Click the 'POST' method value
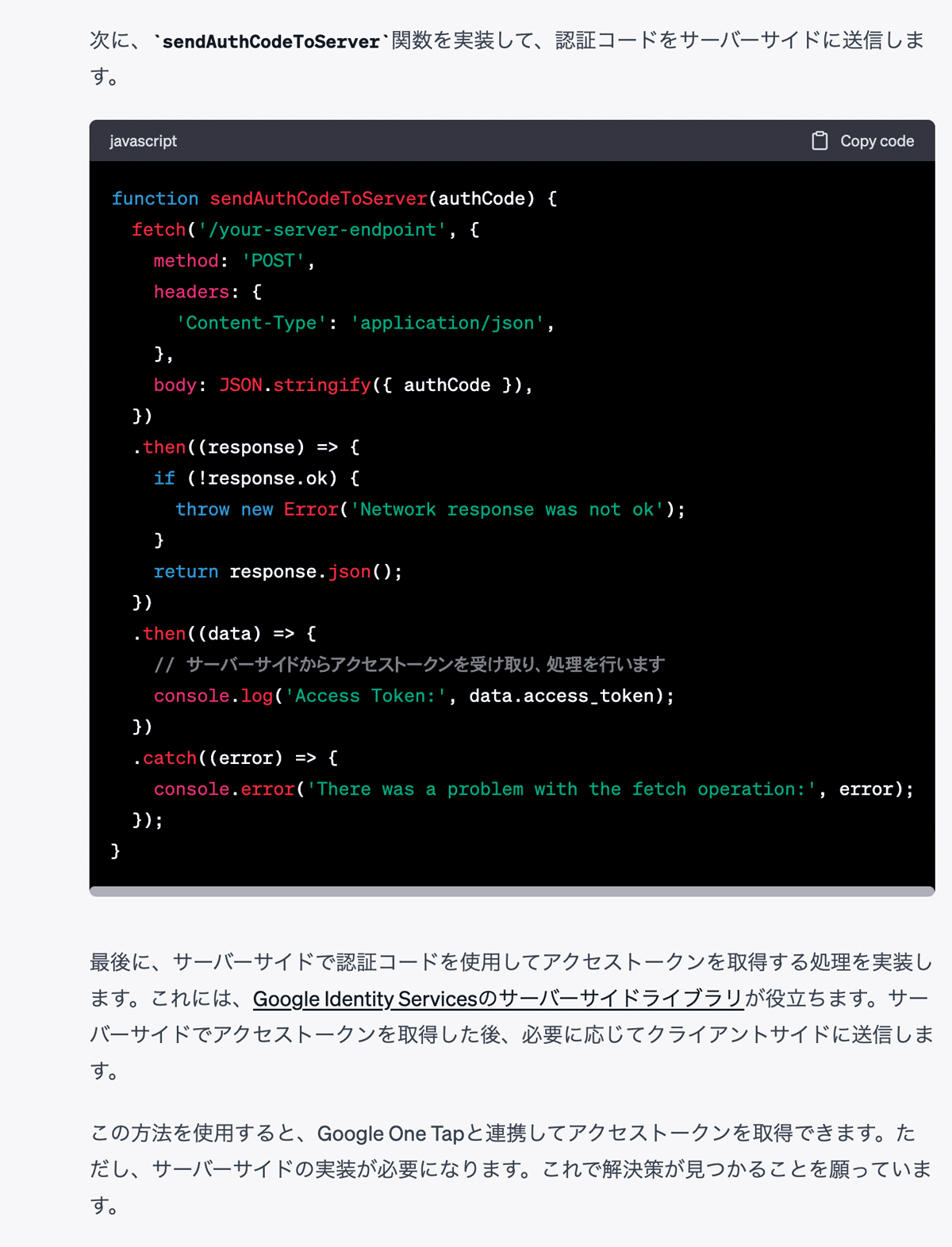This screenshot has width=952, height=1247. coord(273,260)
